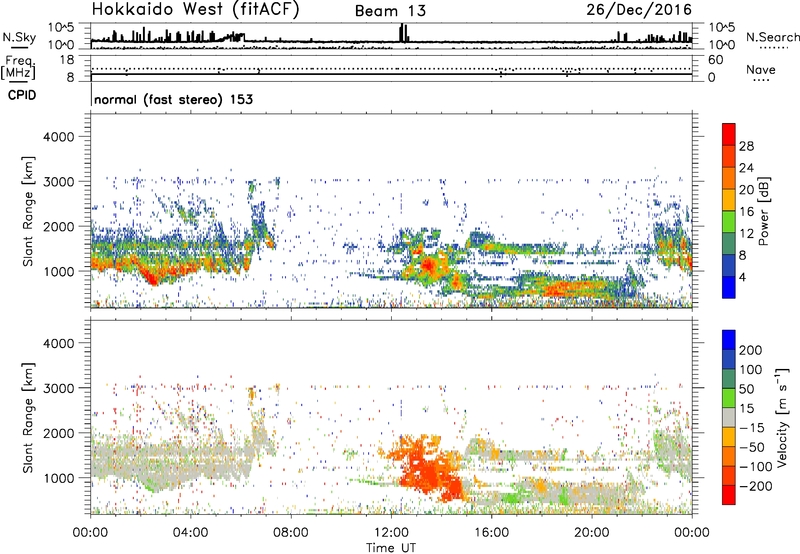Click the left '10^5' N.Sky axis tick
The height and width of the screenshot is (554, 800).
61,27
